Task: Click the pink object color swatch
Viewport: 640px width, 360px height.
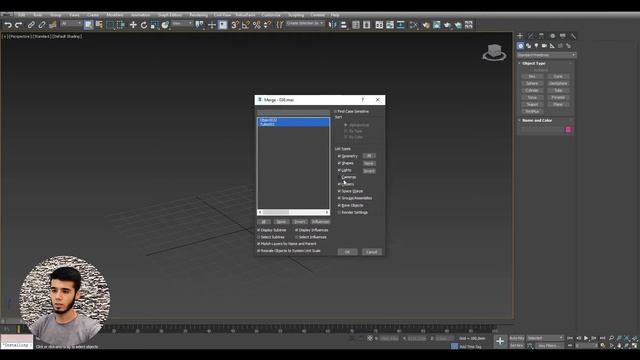Action: (568, 129)
